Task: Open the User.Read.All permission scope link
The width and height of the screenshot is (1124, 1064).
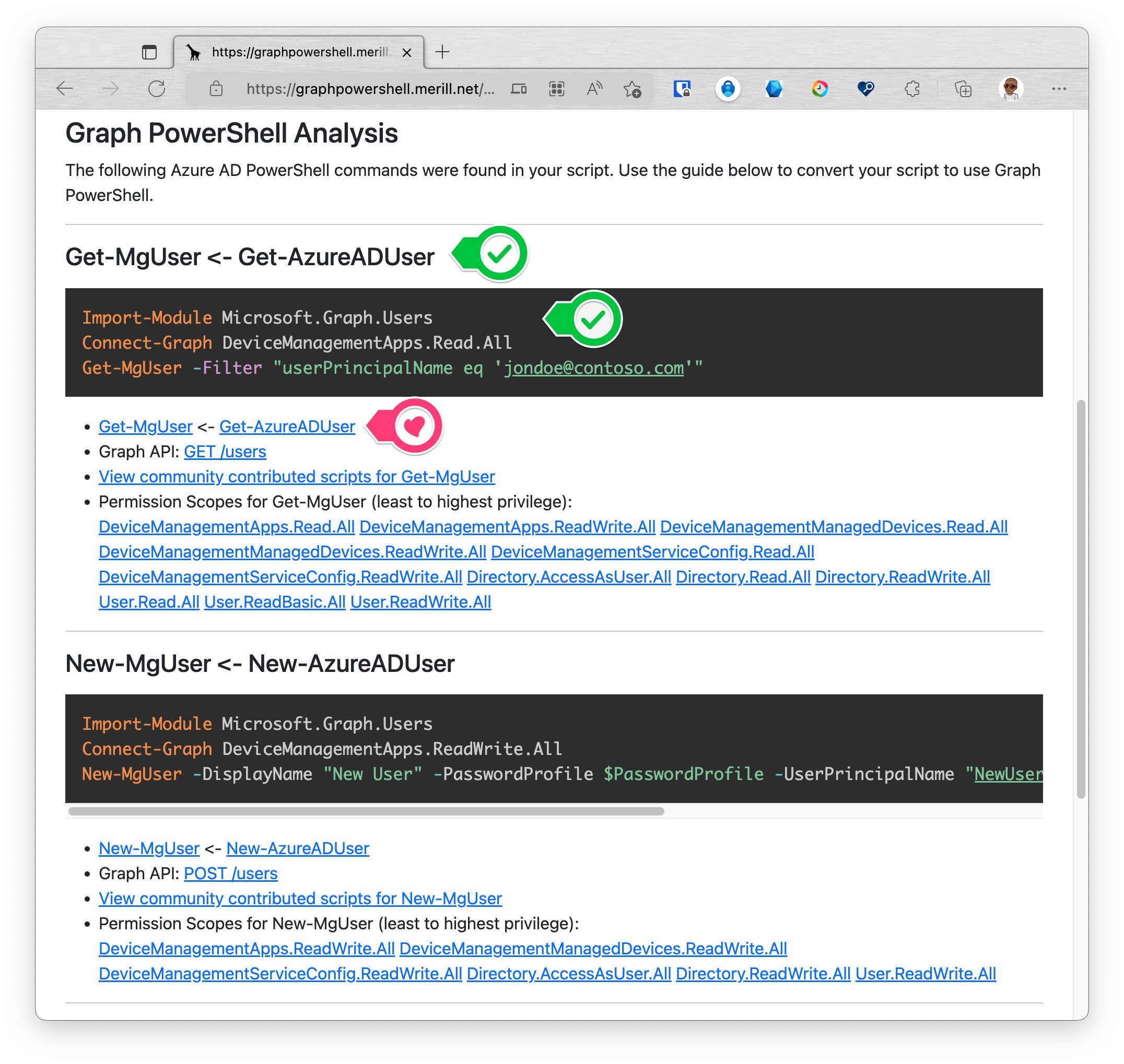Action: 149,601
